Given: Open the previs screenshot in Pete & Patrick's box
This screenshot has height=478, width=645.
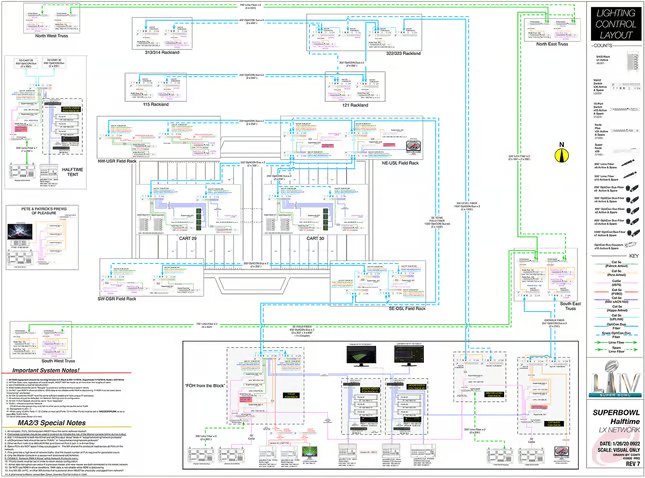Looking at the screenshot, I should pyautogui.click(x=20, y=232).
